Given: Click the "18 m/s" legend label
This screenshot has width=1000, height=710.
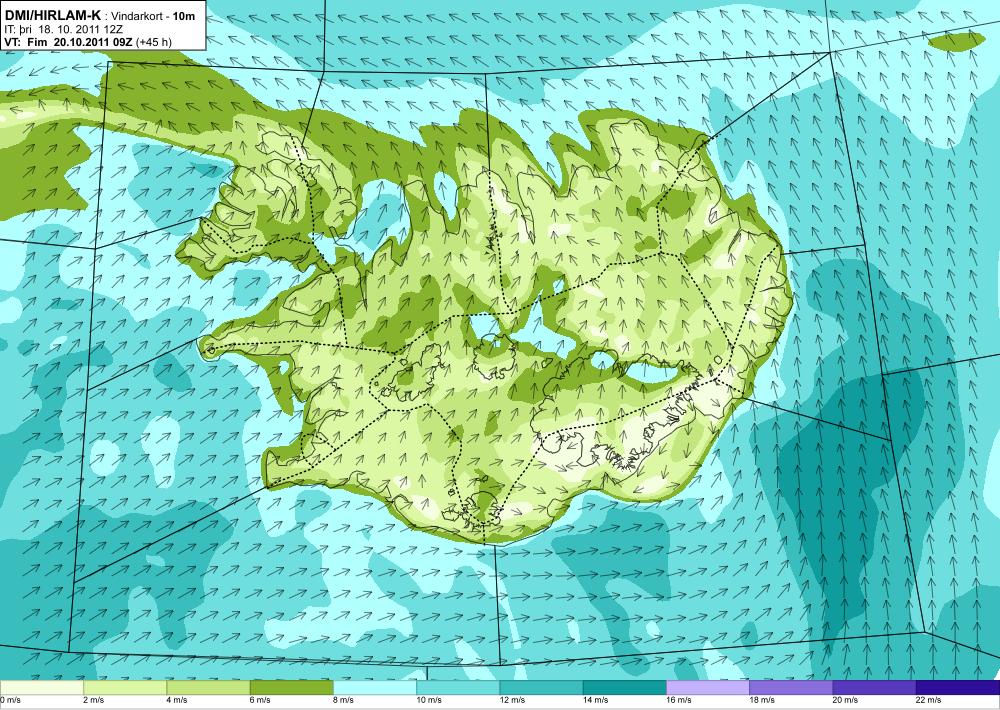Looking at the screenshot, I should (763, 700).
